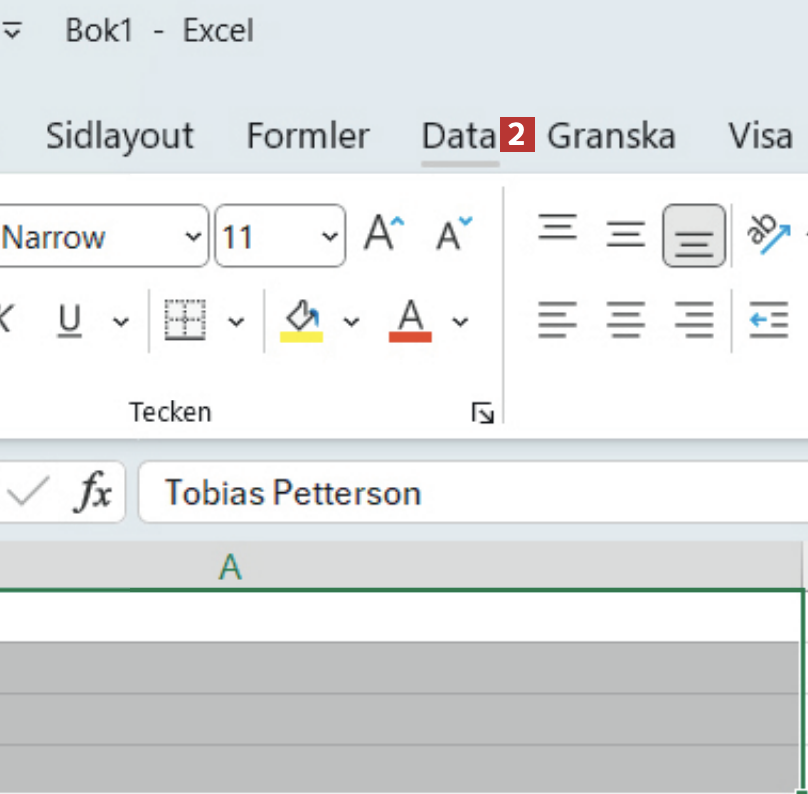Image resolution: width=808 pixels, height=794 pixels.
Task: Align text to the top
Action: click(558, 232)
